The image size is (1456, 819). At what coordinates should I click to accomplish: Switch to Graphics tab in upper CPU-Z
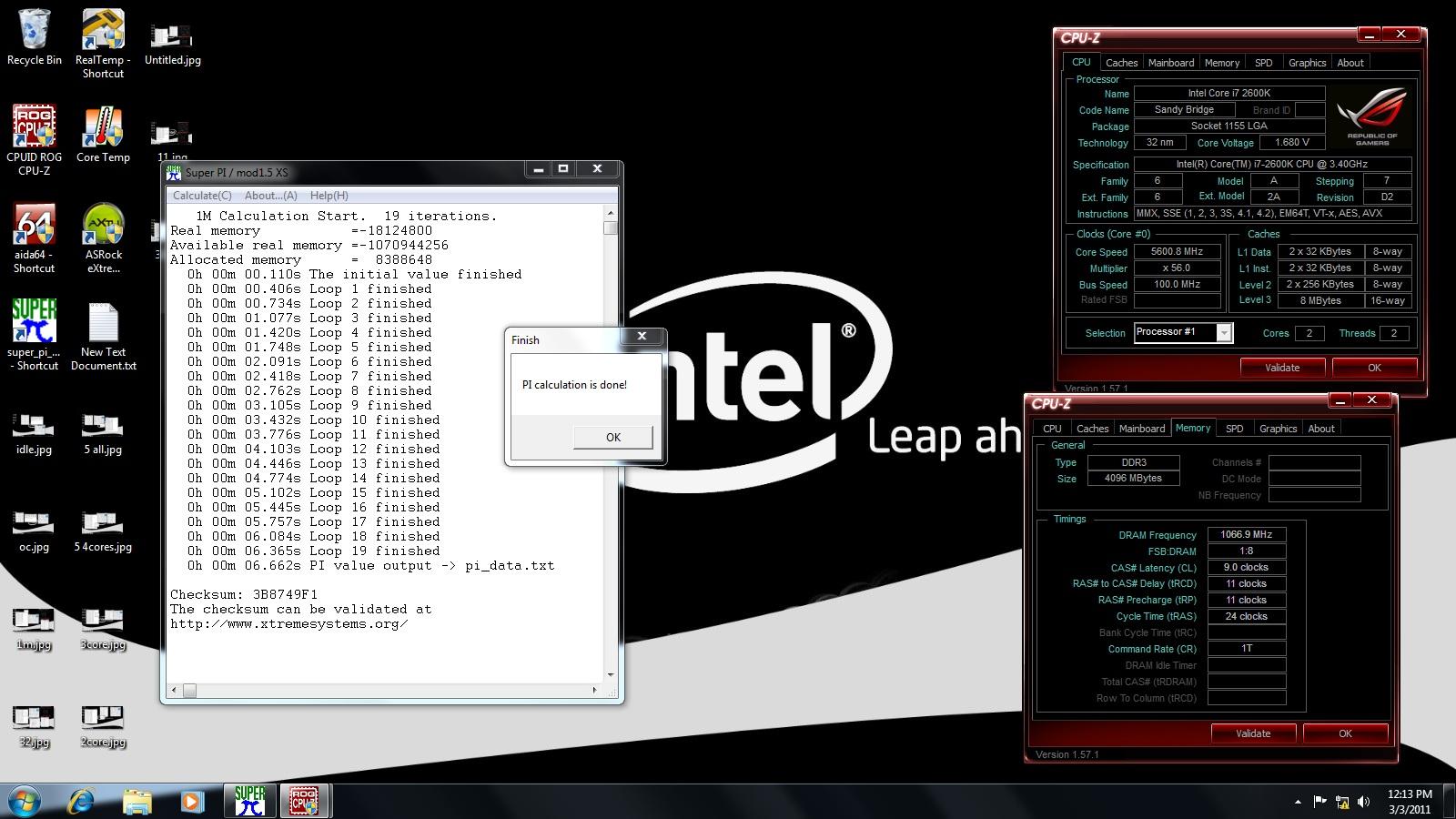pos(1307,63)
